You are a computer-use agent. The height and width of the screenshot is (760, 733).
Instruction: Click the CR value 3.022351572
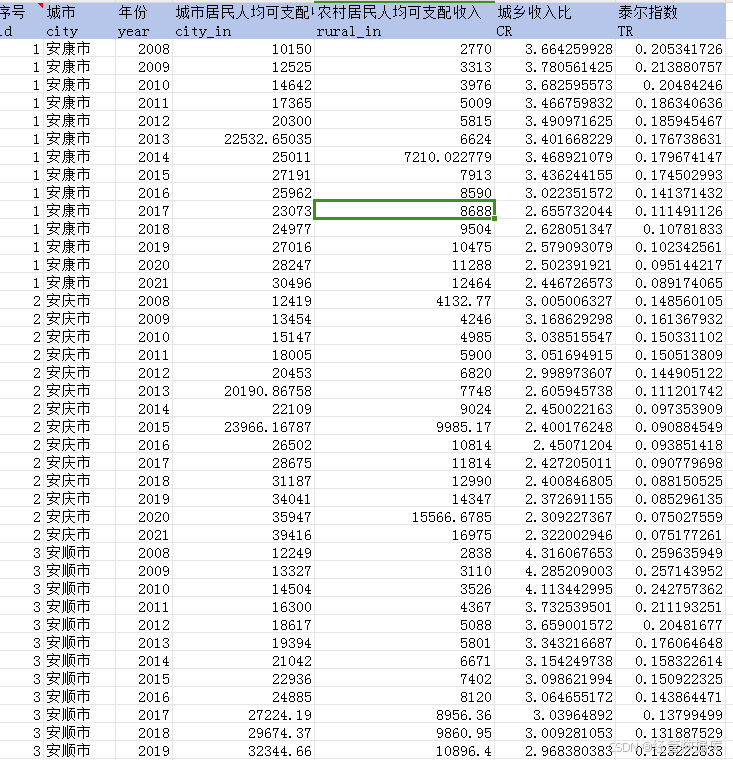pyautogui.click(x=569, y=193)
